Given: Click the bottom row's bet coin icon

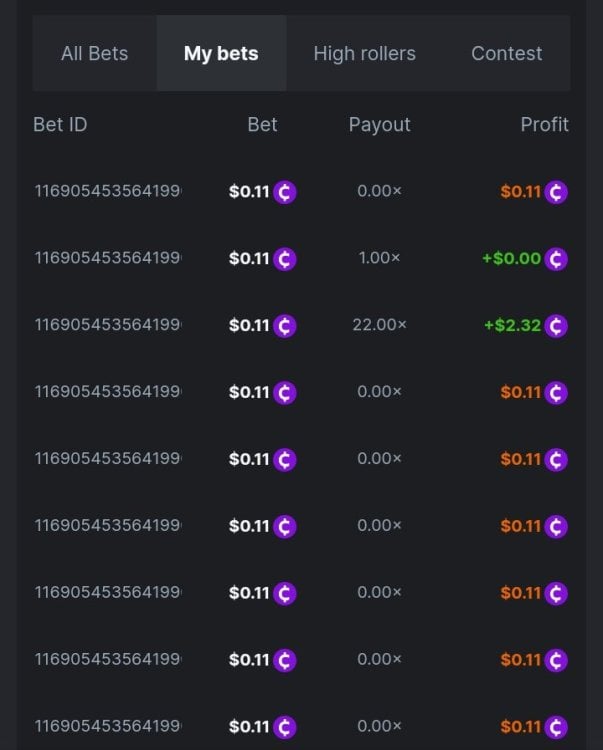Looking at the screenshot, I should point(285,727).
